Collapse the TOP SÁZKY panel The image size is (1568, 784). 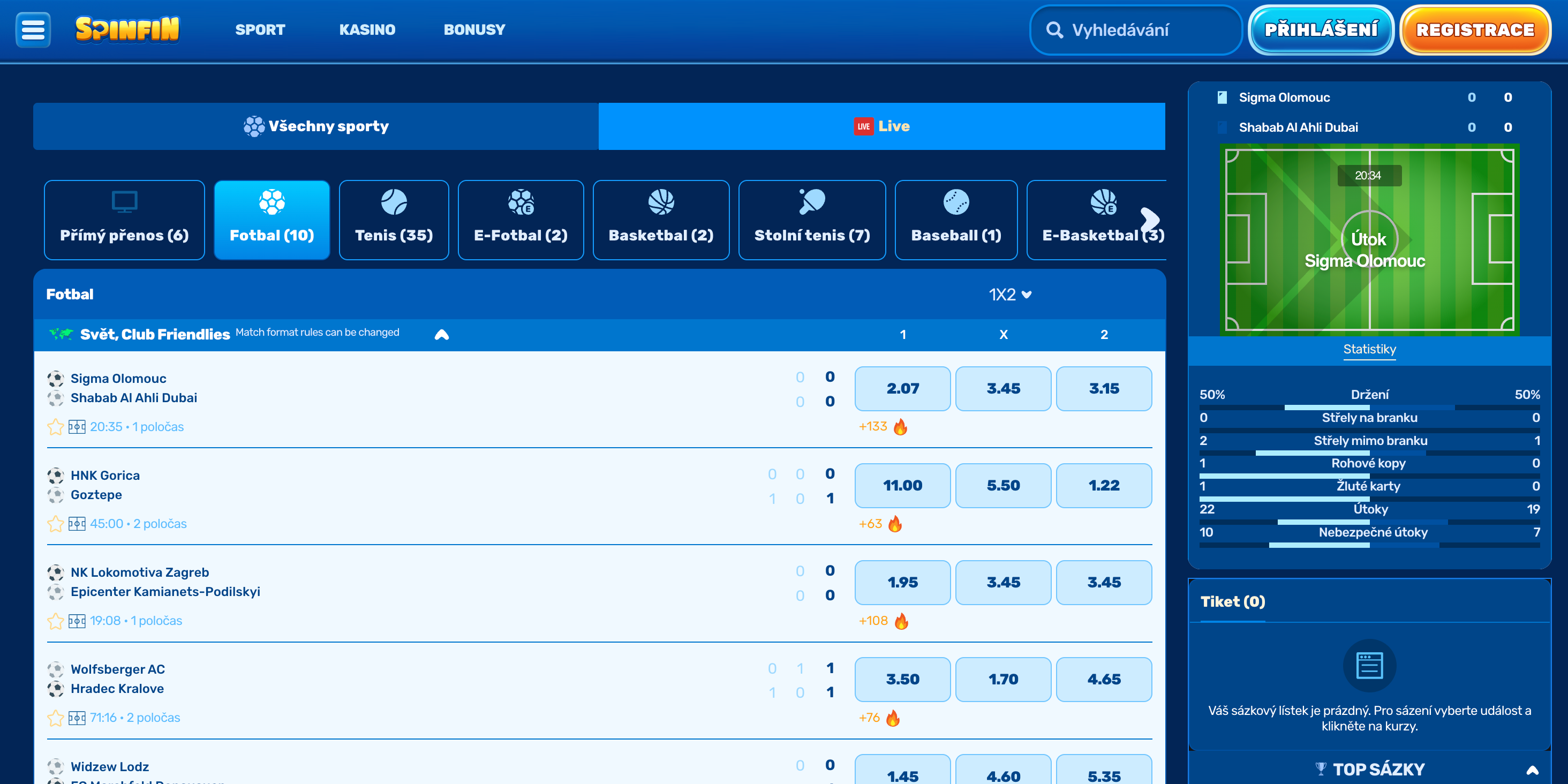1533,770
